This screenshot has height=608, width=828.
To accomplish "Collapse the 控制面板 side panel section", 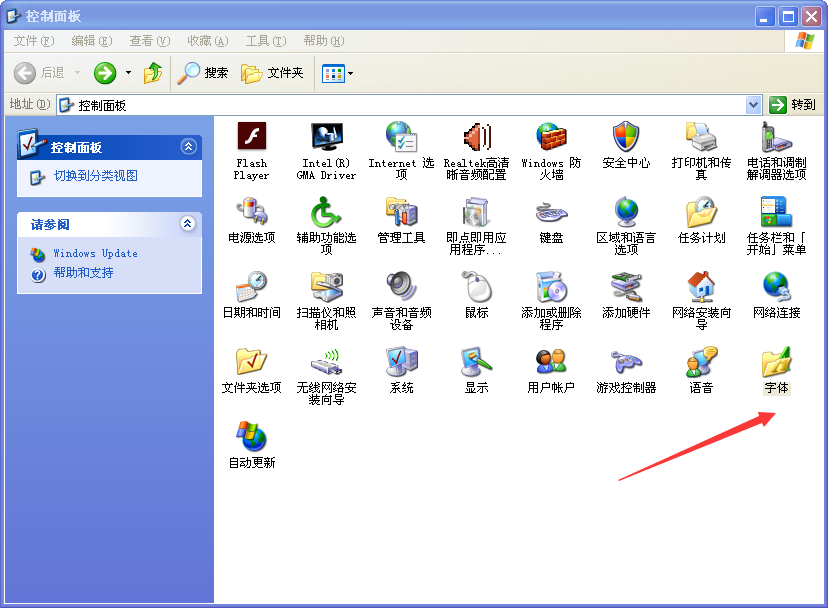I will pyautogui.click(x=189, y=146).
